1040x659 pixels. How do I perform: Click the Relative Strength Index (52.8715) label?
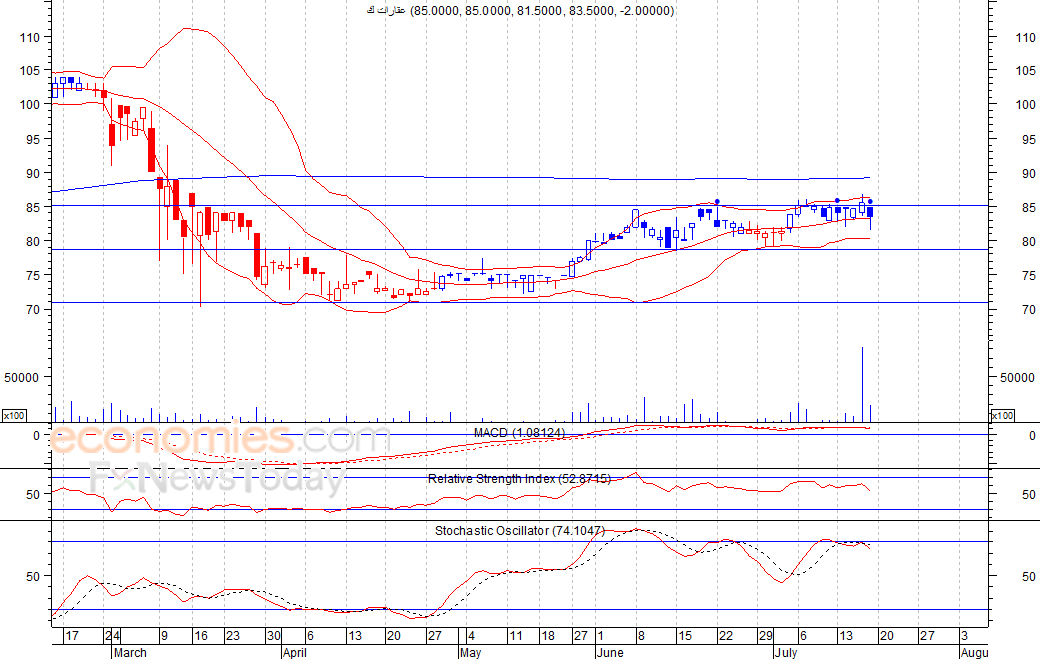[x=519, y=479]
